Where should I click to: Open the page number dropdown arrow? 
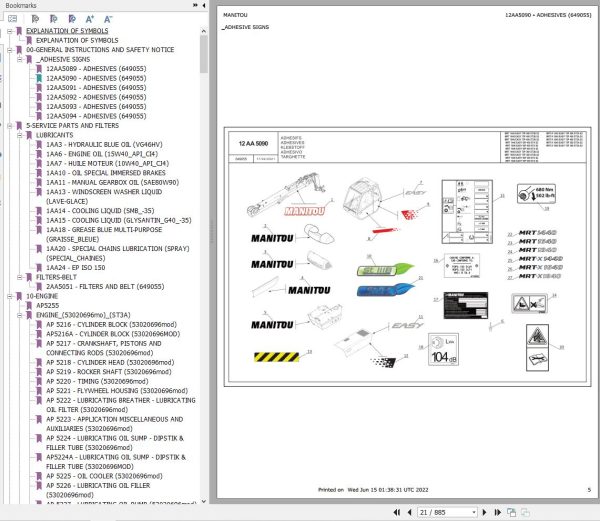click(474, 512)
